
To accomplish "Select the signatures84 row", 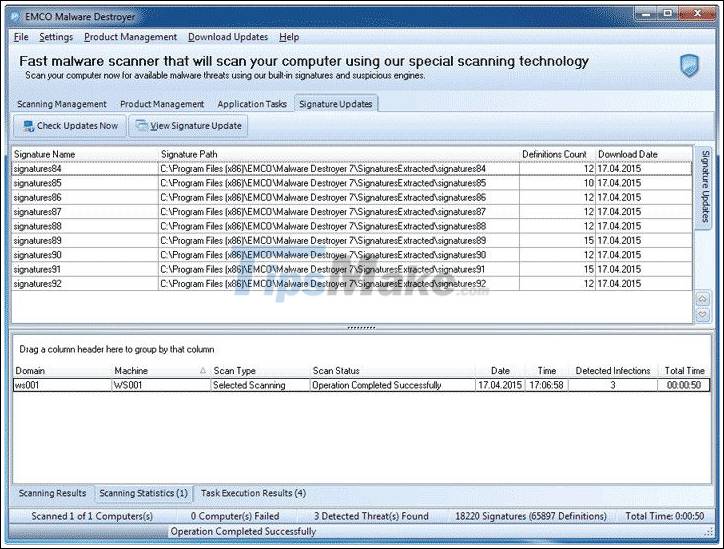I will pyautogui.click(x=352, y=169).
